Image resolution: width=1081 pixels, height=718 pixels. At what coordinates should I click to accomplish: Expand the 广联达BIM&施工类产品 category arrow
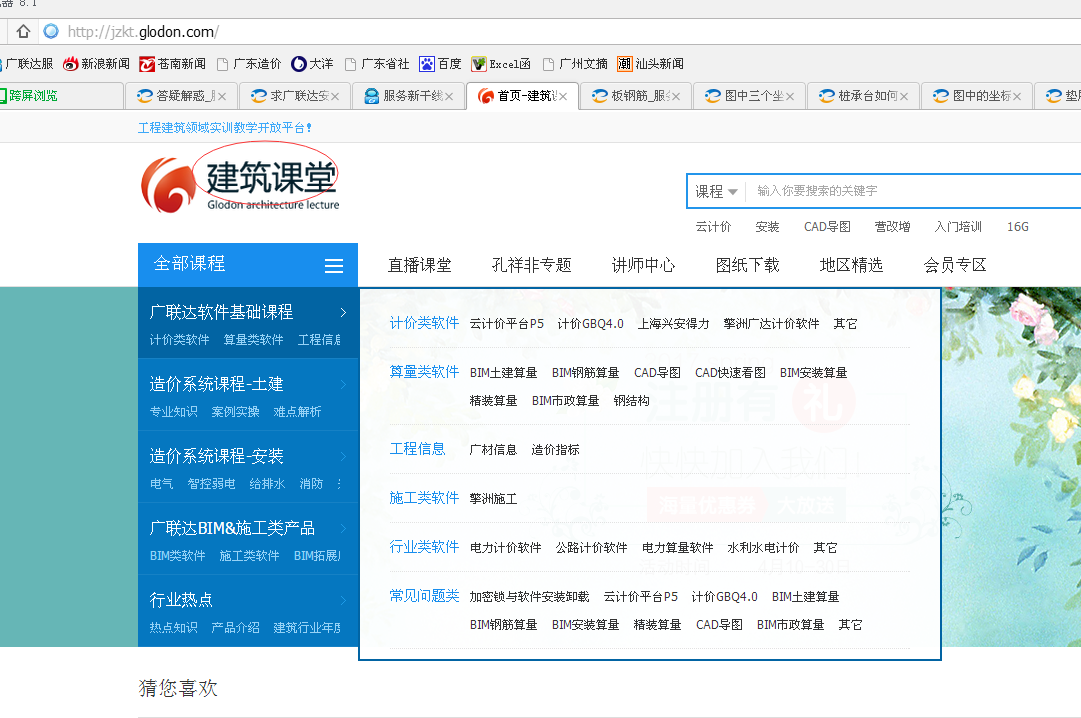pos(343,528)
